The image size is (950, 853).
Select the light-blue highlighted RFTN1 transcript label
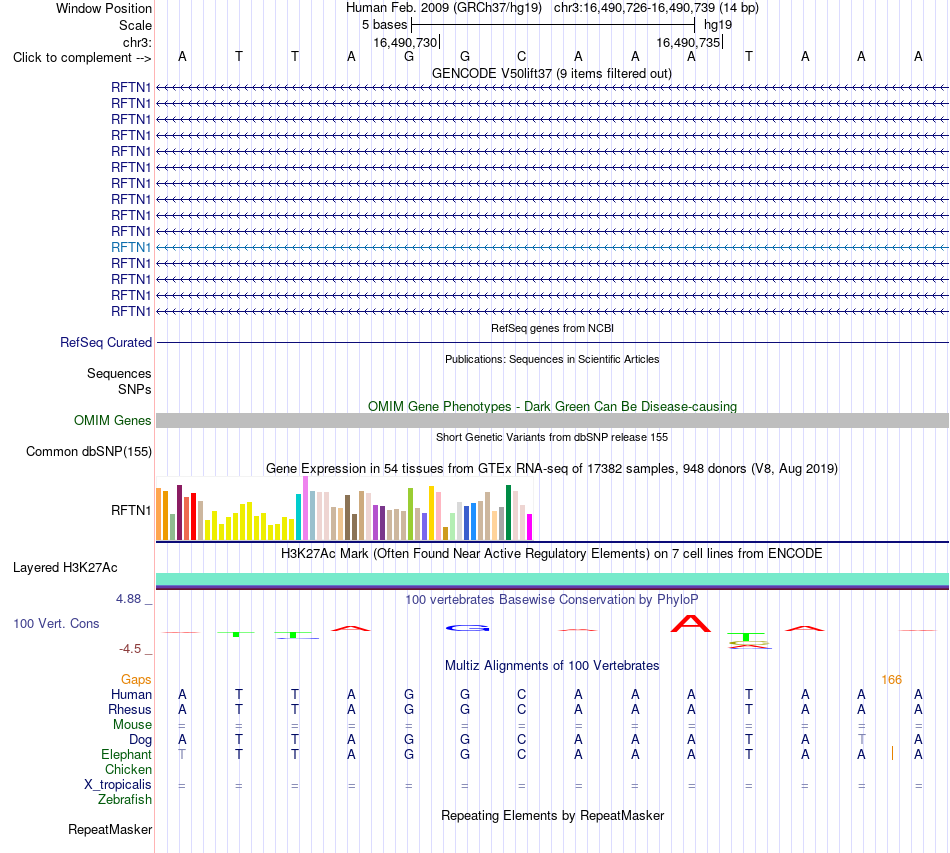coord(131,247)
